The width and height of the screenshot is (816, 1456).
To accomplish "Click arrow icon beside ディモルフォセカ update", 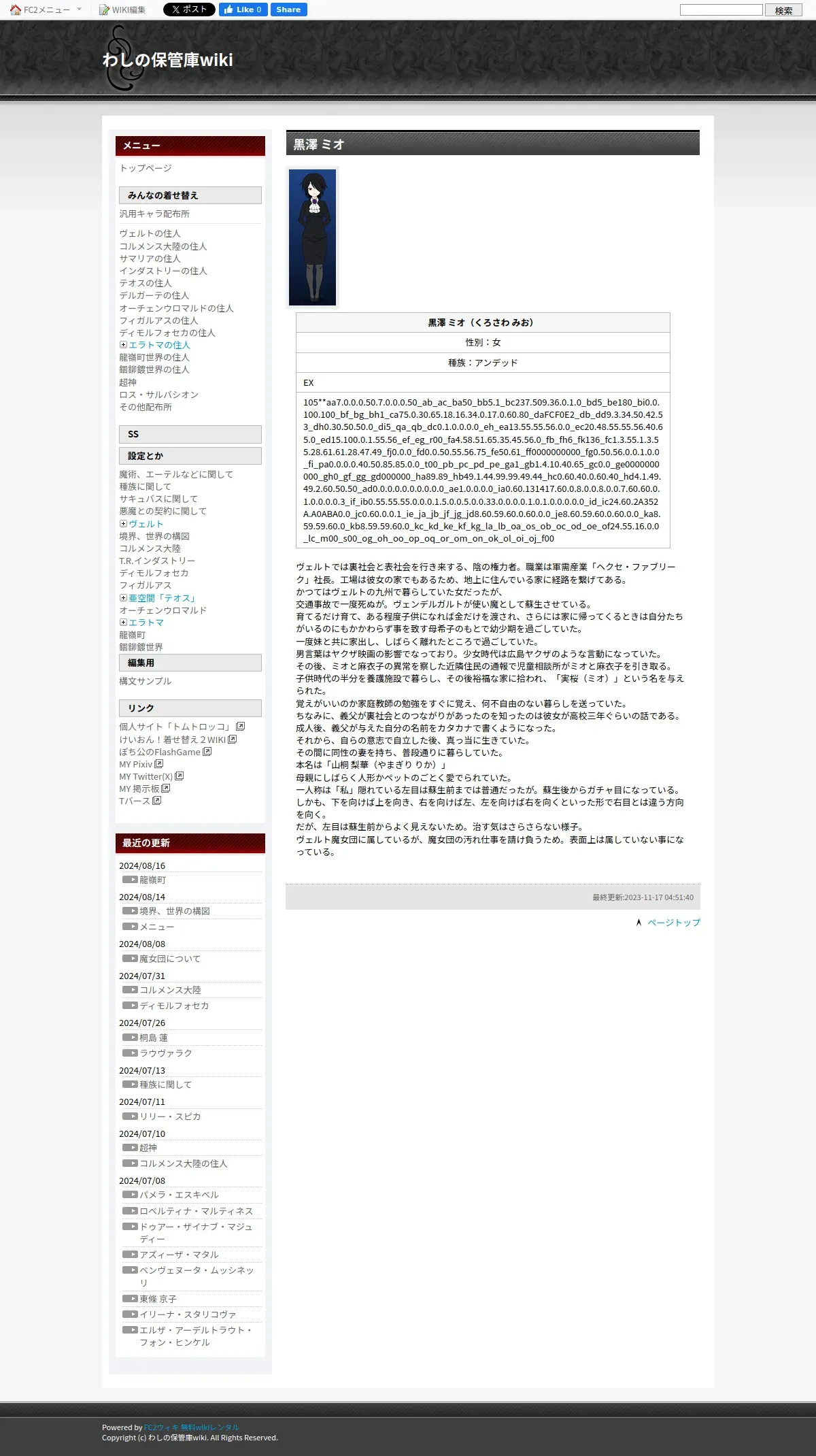I will (x=130, y=1006).
